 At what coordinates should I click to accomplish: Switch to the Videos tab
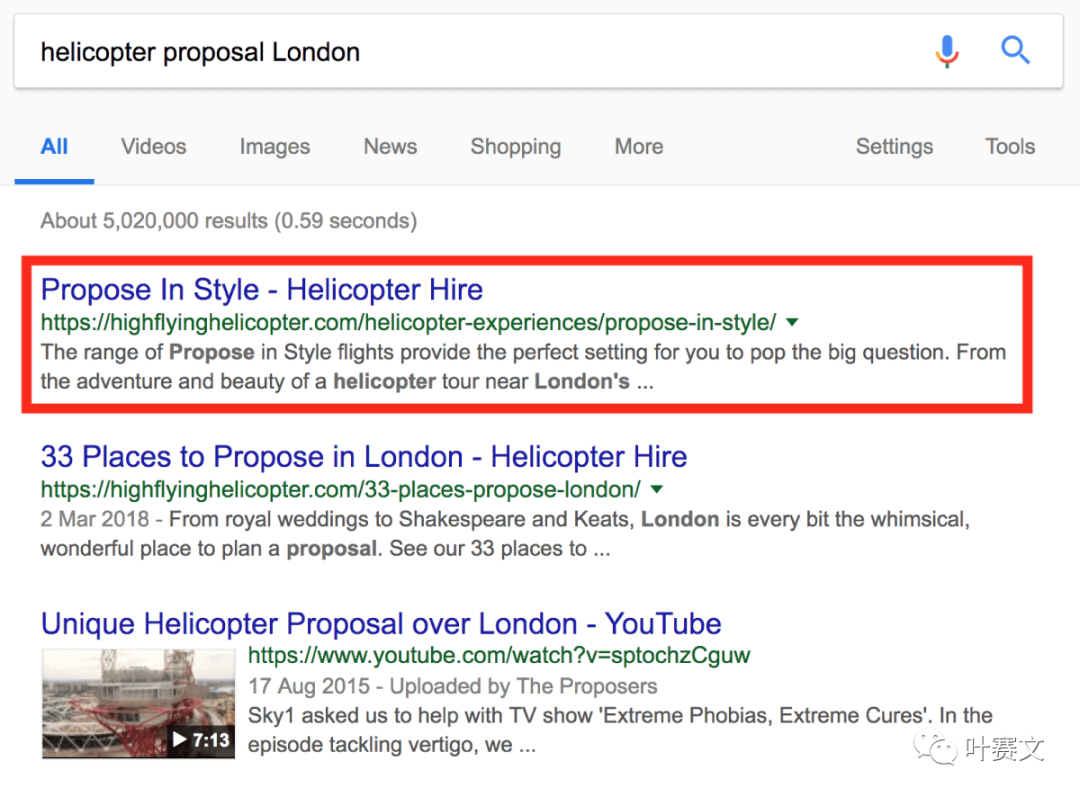[154, 147]
